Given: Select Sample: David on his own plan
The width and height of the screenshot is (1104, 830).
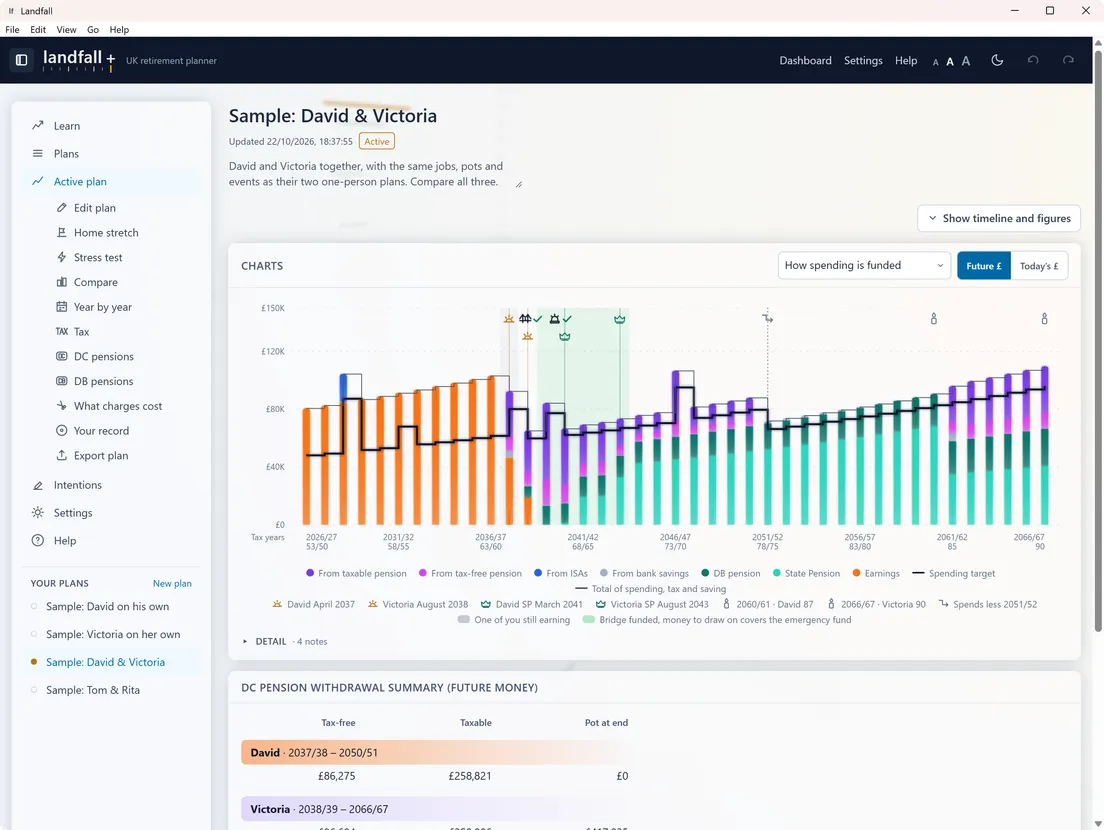Looking at the screenshot, I should (111, 607).
